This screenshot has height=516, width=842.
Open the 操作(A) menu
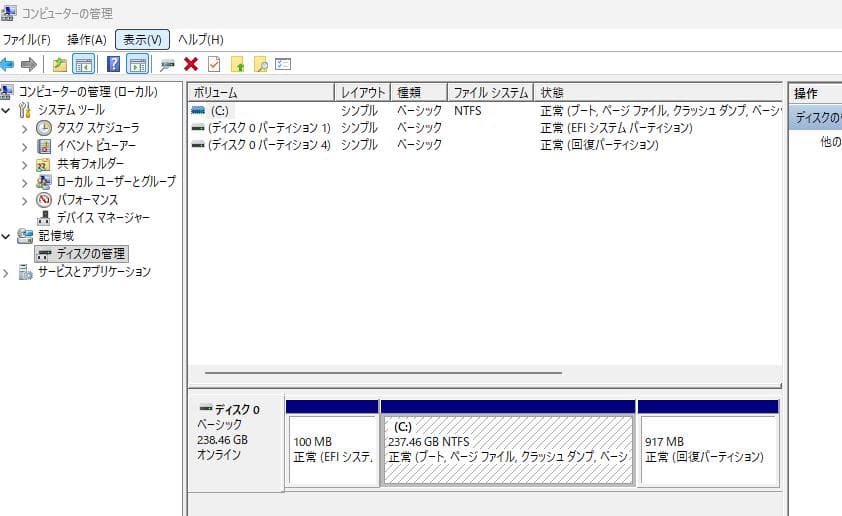pos(86,40)
